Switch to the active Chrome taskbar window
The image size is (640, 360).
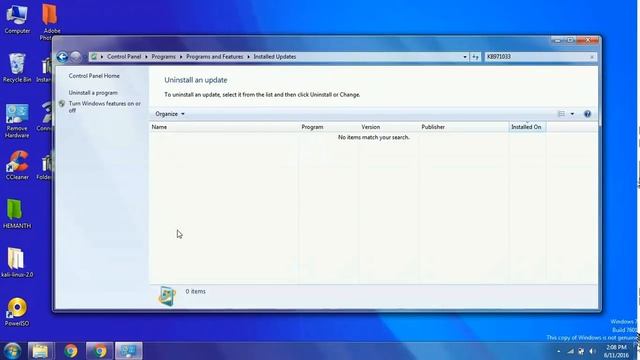tap(100, 351)
